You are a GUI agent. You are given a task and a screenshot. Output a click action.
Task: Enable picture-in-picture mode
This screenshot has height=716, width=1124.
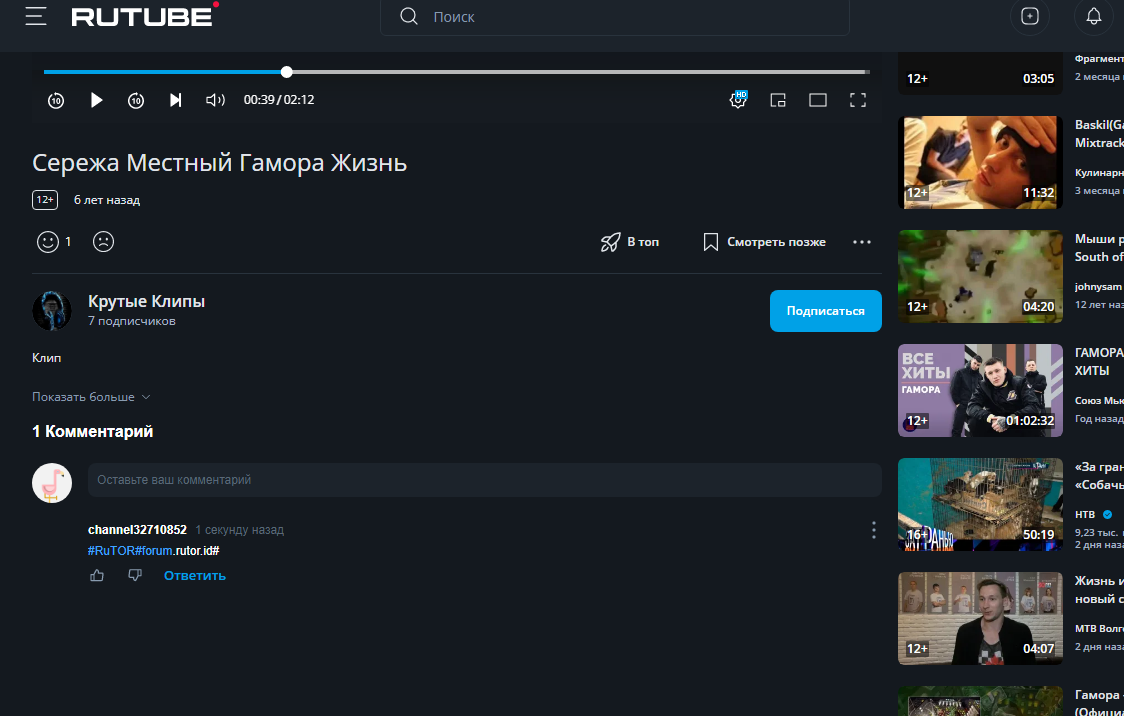pos(778,100)
